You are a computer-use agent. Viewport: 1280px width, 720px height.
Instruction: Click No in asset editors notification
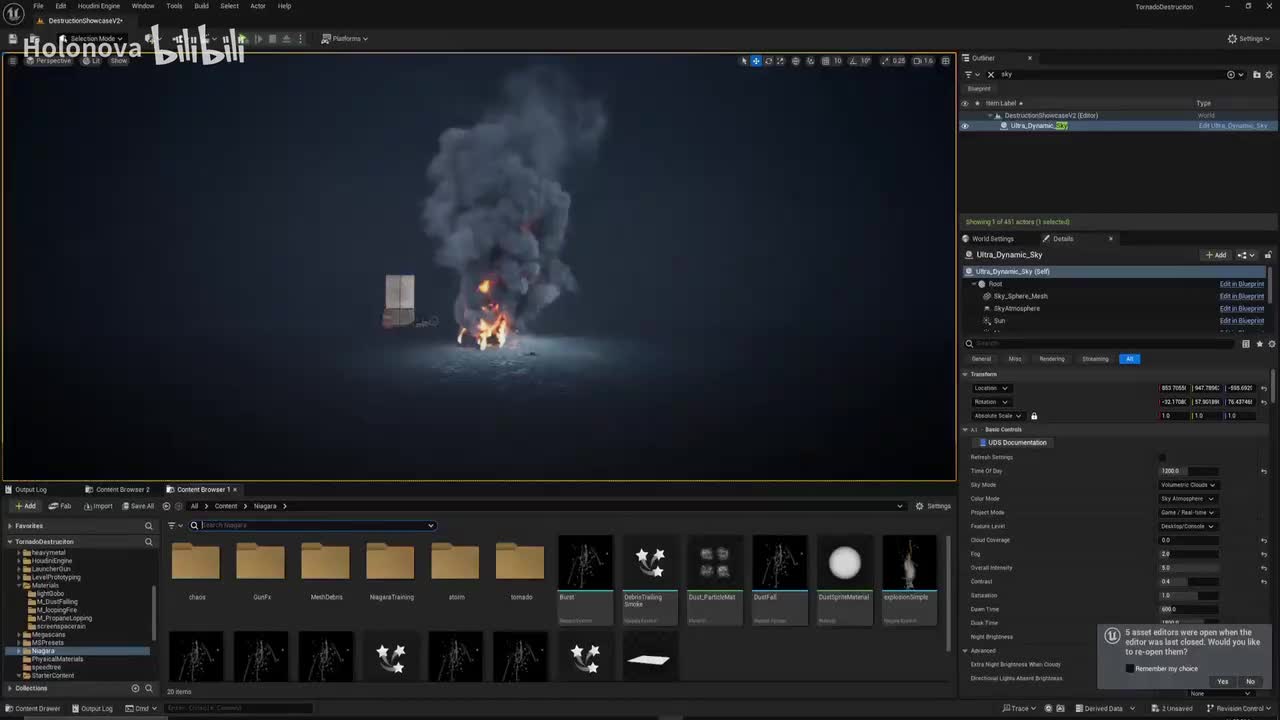(x=1249, y=682)
